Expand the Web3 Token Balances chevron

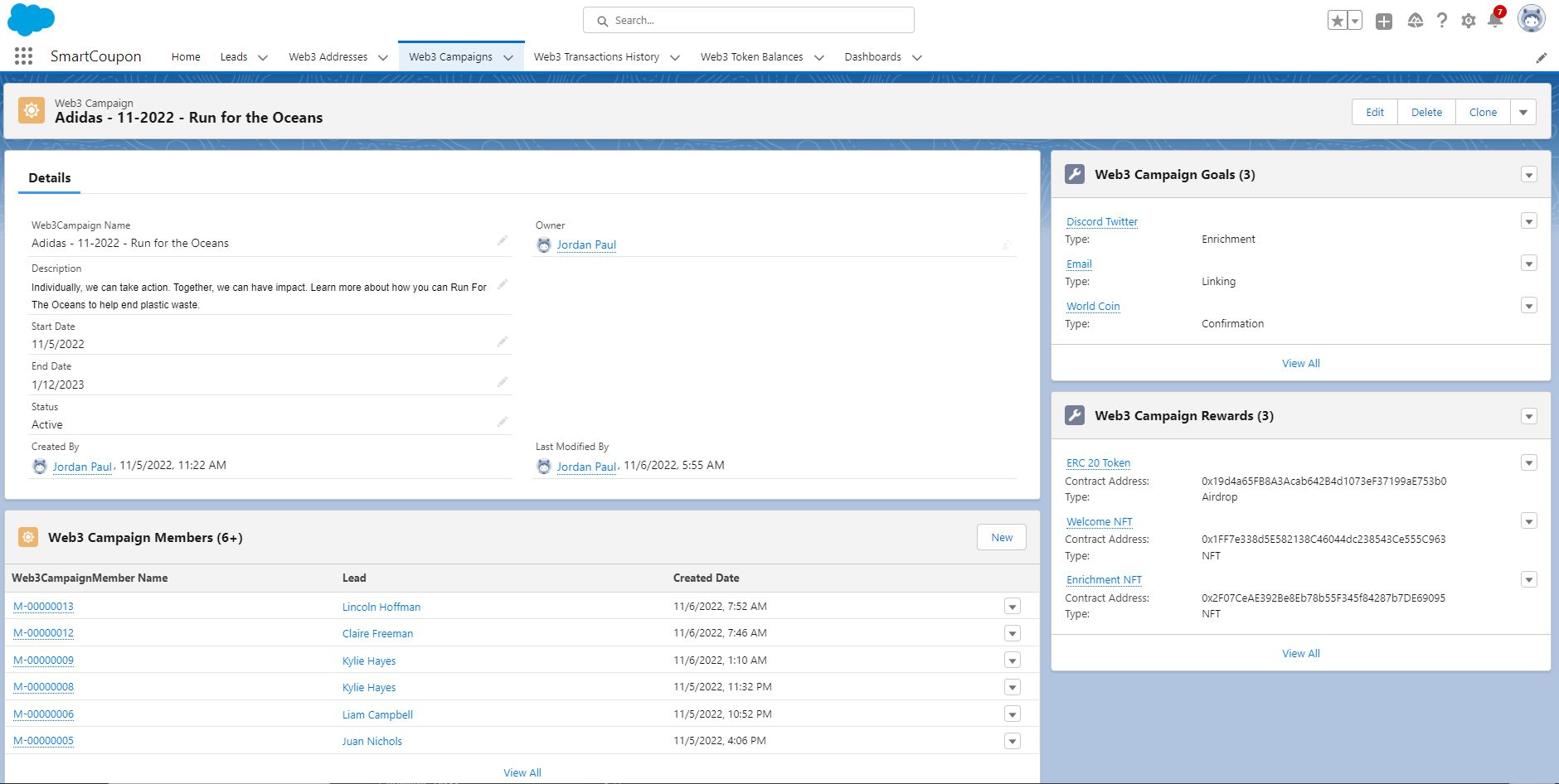tap(819, 57)
